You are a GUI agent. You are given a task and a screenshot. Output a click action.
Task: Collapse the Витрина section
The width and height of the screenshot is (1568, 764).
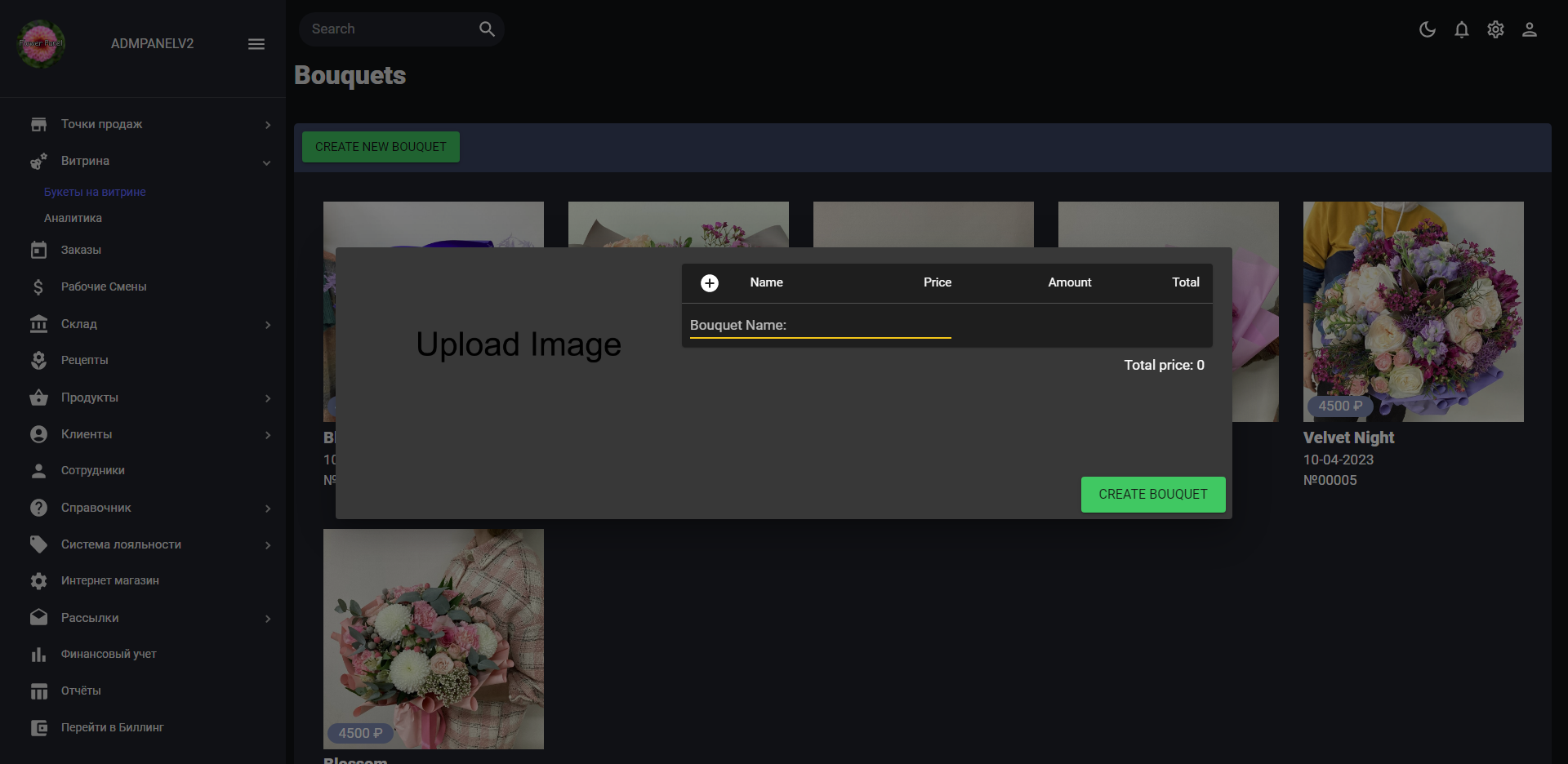click(x=265, y=162)
